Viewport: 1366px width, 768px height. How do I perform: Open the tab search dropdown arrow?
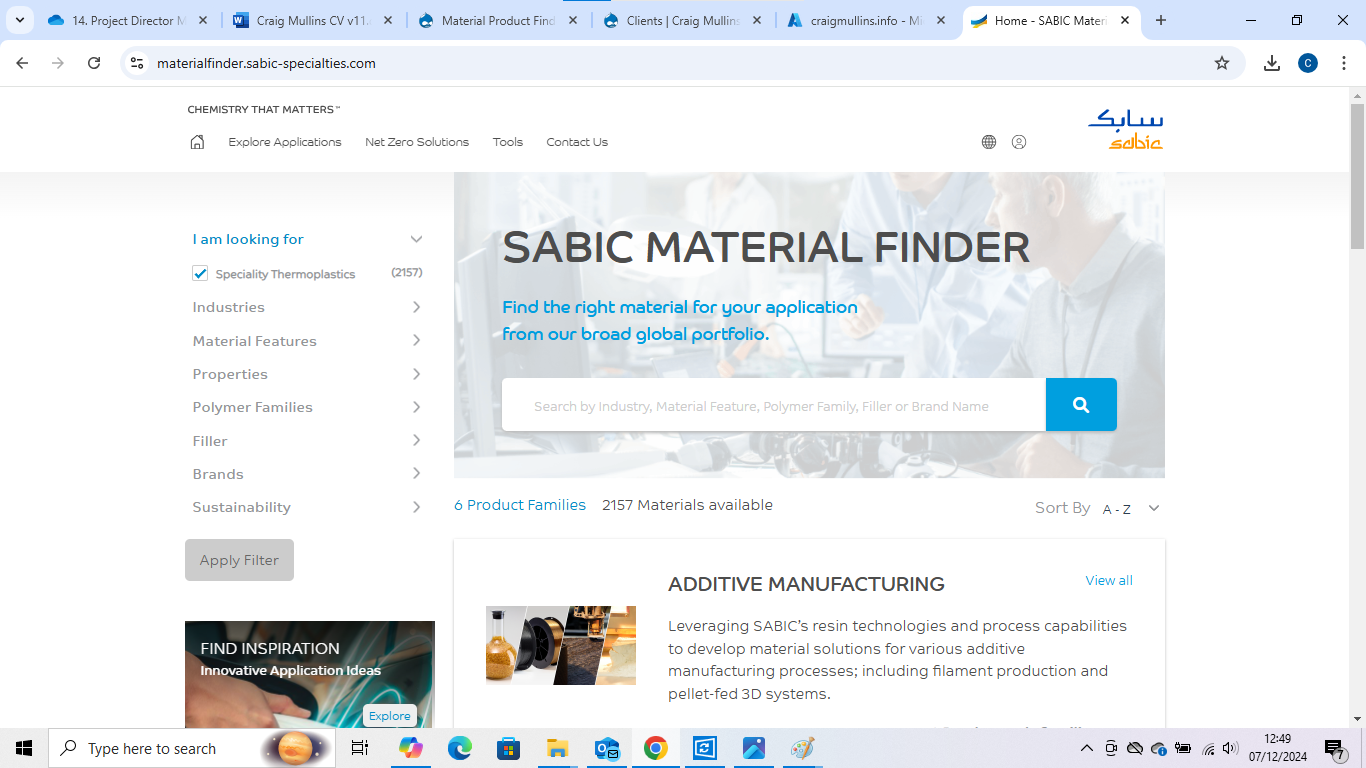pyautogui.click(x=19, y=20)
